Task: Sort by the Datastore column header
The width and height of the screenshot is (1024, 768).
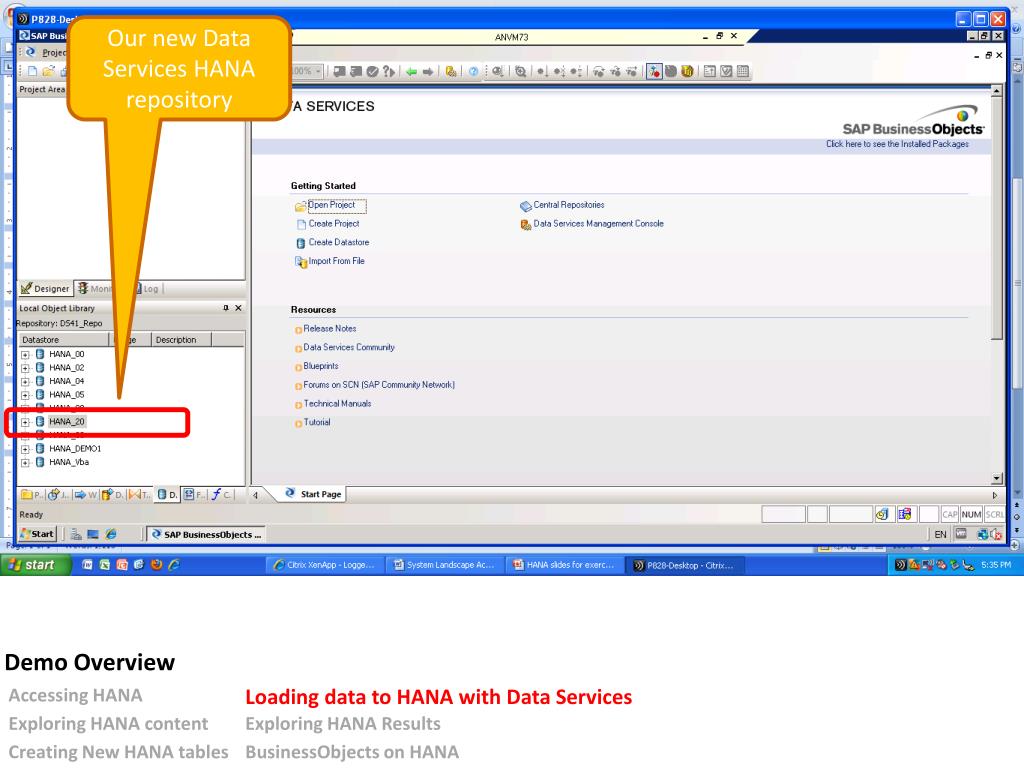Action: tap(63, 340)
